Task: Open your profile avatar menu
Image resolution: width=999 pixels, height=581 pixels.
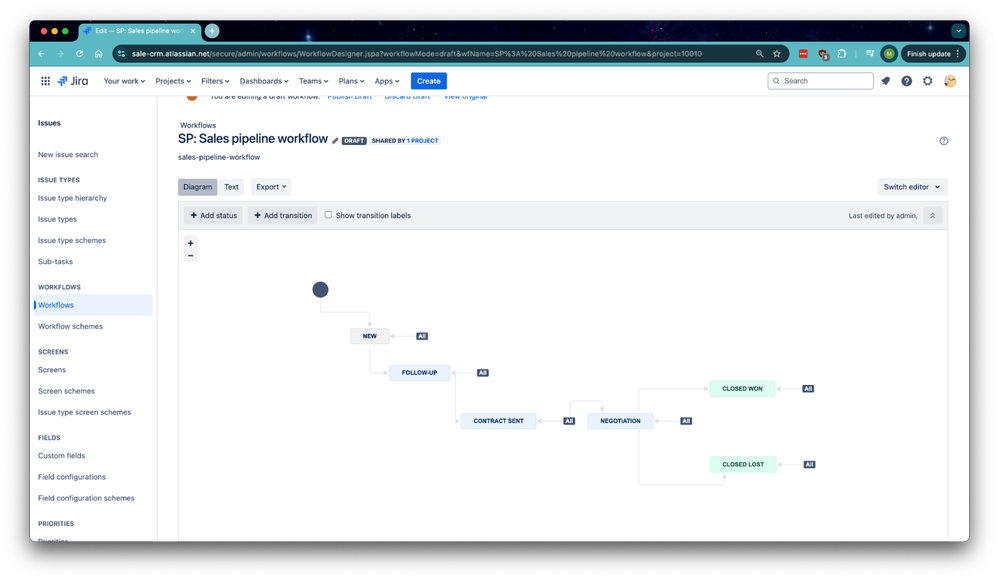Action: (950, 81)
